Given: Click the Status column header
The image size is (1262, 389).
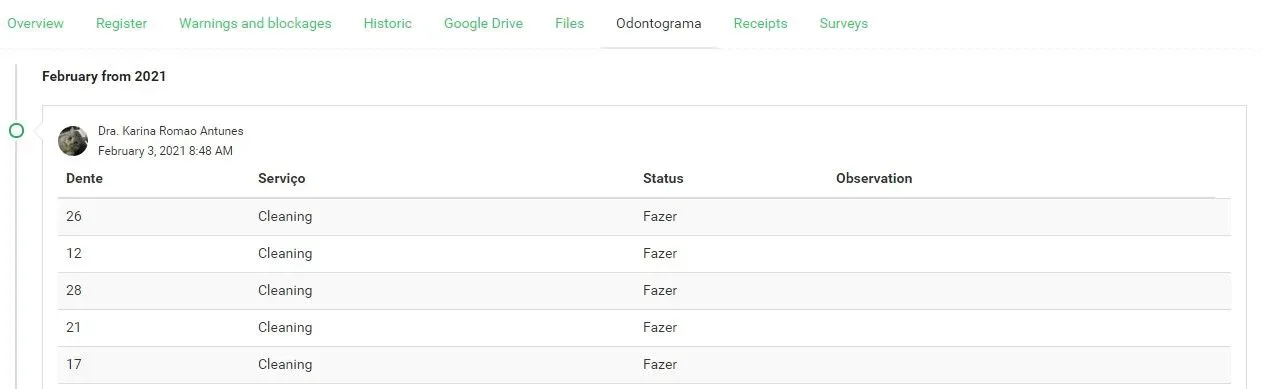Looking at the screenshot, I should [663, 178].
